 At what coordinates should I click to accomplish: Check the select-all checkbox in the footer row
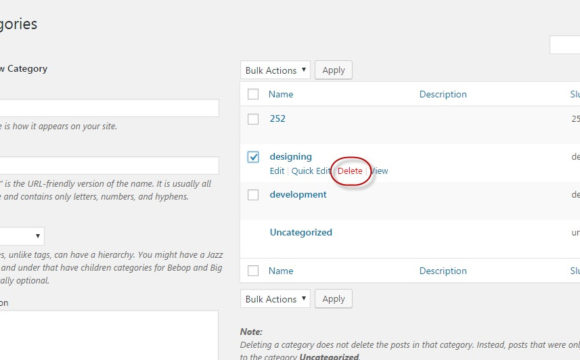coord(253,270)
